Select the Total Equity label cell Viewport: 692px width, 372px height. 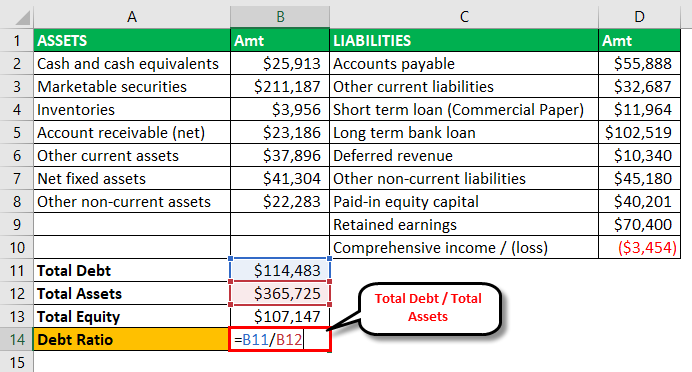(x=132, y=316)
